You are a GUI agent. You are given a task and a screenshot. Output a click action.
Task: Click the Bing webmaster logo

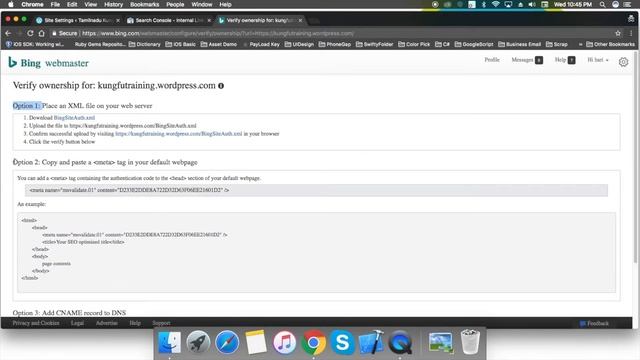pos(48,63)
